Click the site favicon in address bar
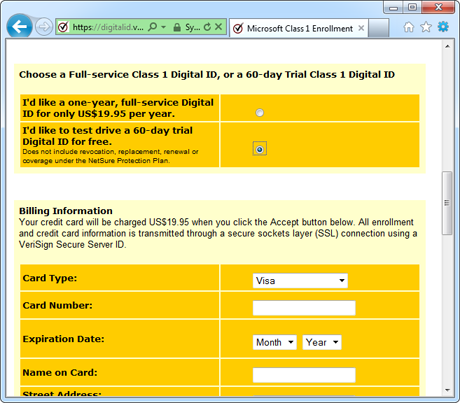This screenshot has height=403, width=460. point(63,27)
